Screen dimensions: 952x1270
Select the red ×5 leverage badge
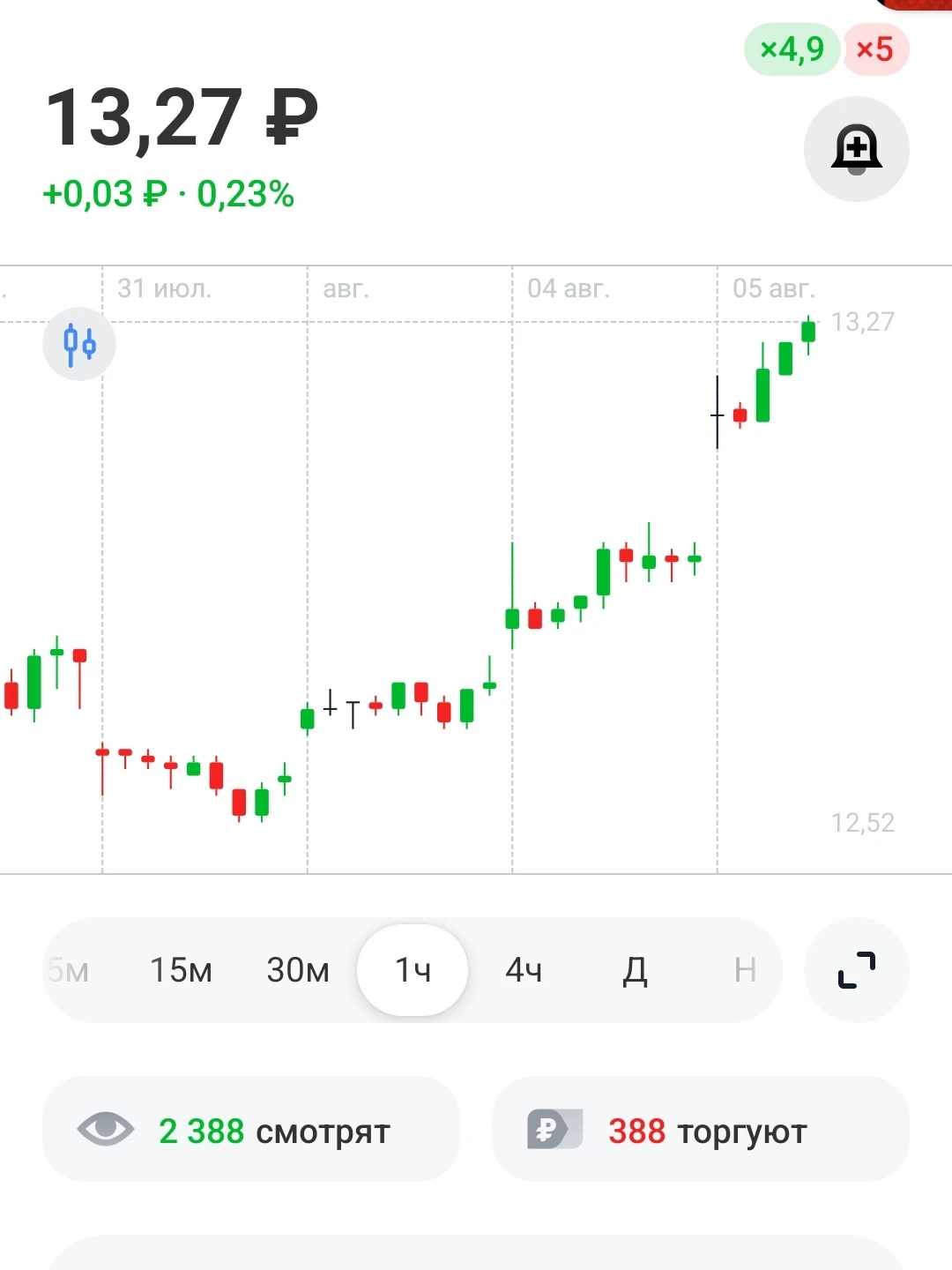(x=875, y=49)
